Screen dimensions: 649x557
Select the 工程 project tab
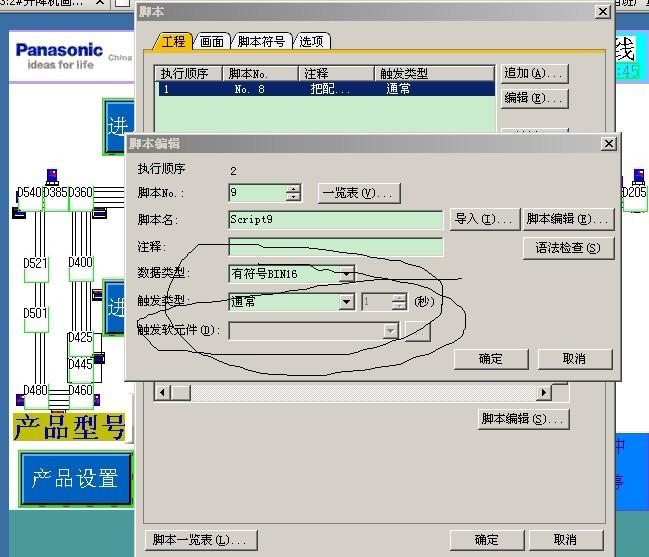point(173,41)
